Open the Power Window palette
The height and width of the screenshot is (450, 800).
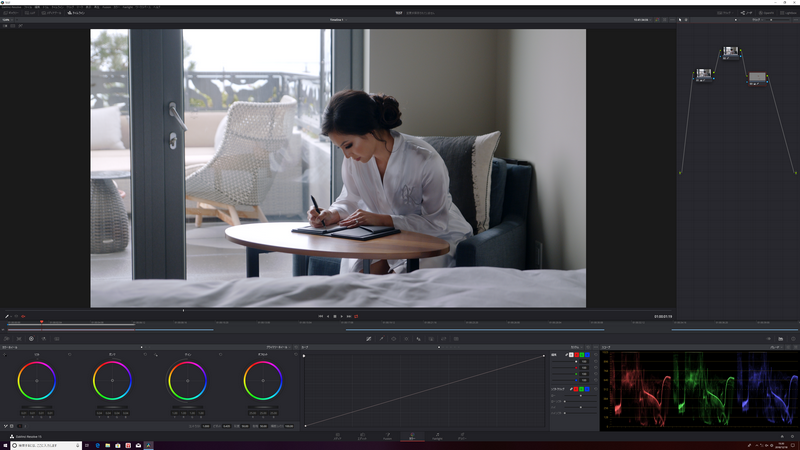393,339
